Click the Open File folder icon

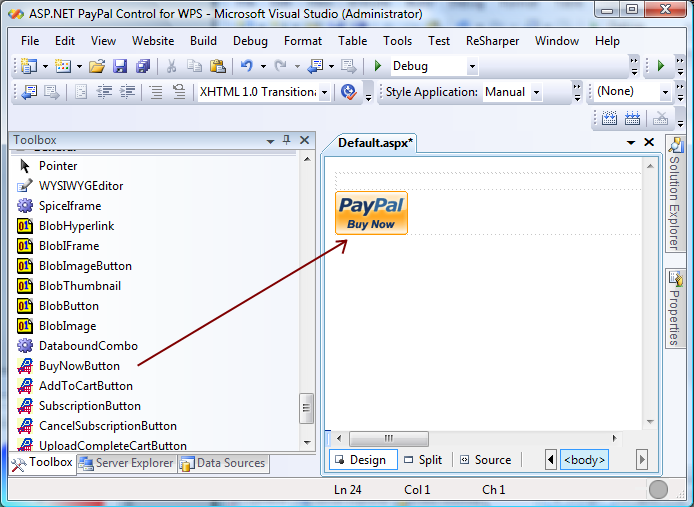pos(97,67)
